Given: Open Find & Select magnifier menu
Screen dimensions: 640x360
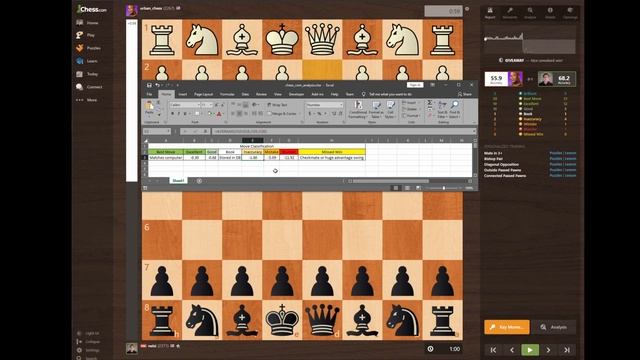Looking at the screenshot, I should (454, 109).
